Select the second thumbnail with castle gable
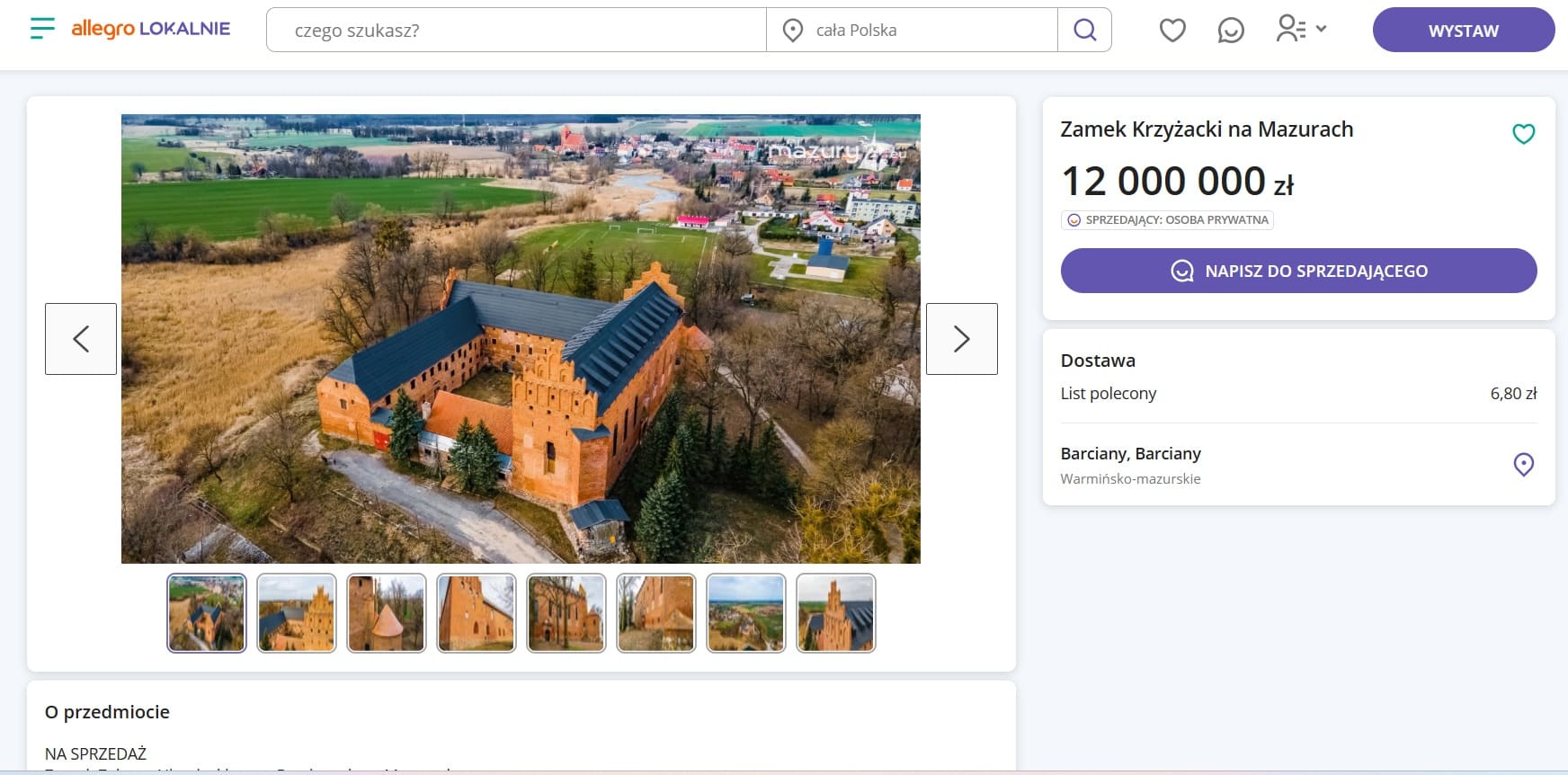Screen dimensions: 1568x775 (x=297, y=613)
